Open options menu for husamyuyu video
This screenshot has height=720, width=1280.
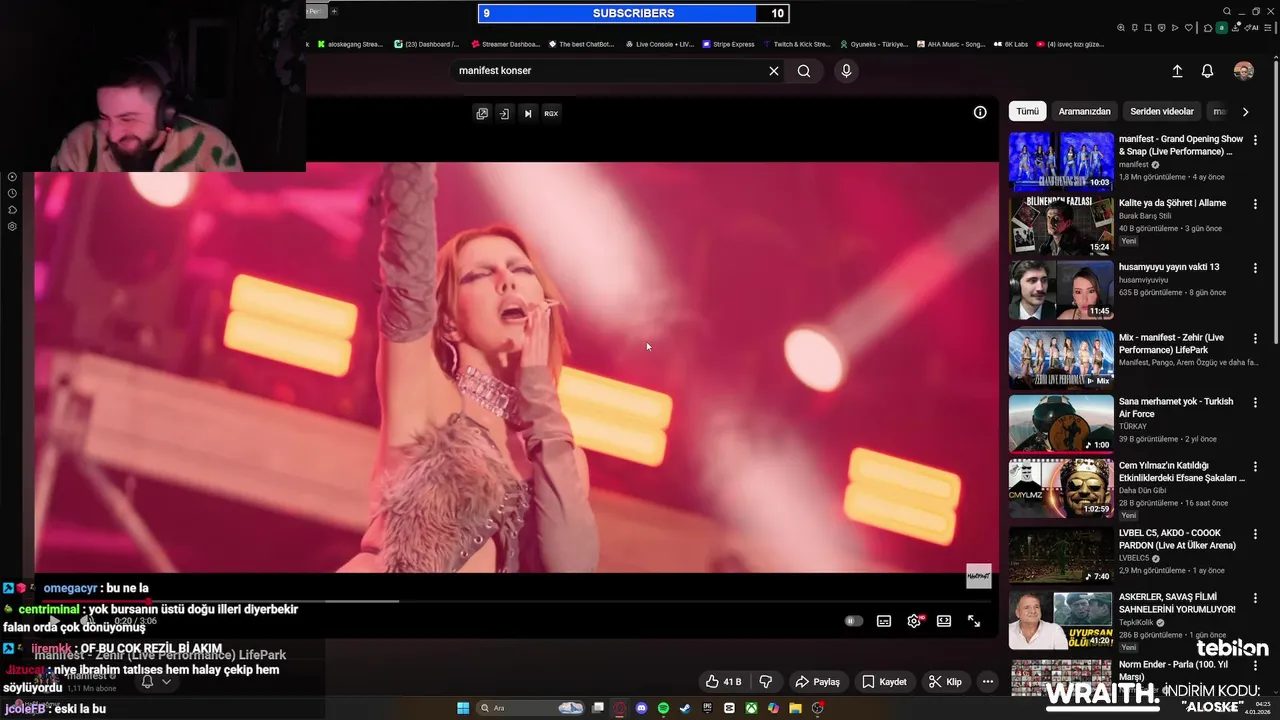[1255, 268]
